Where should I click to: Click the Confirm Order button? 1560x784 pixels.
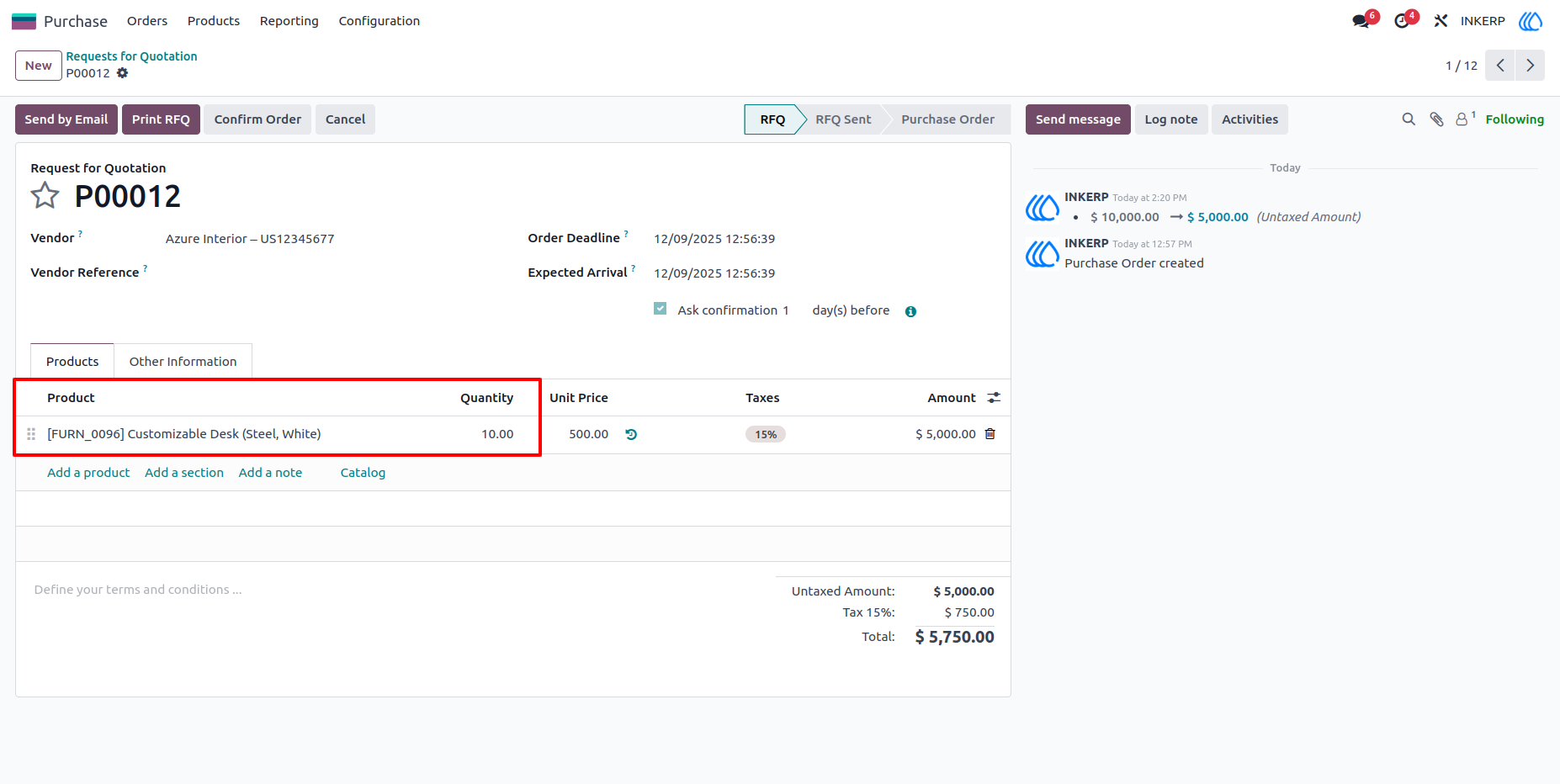click(257, 119)
